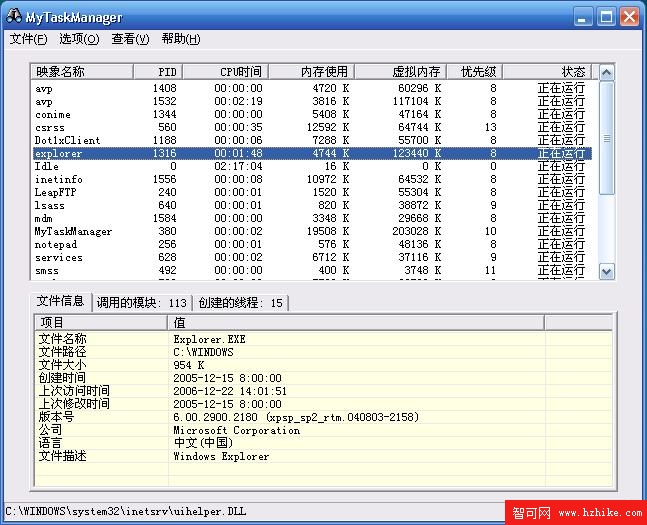Select the Dot1xClient process row

(x=312, y=140)
